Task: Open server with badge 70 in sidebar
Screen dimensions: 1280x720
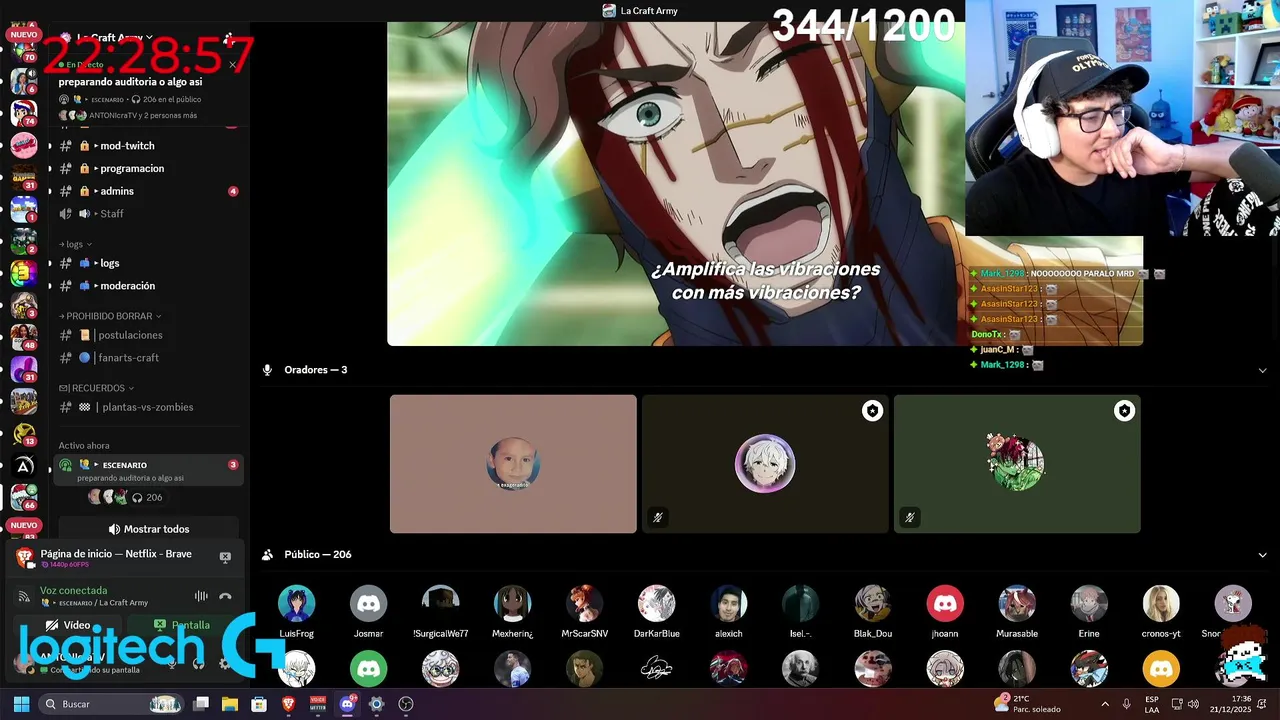Action: tap(23, 51)
